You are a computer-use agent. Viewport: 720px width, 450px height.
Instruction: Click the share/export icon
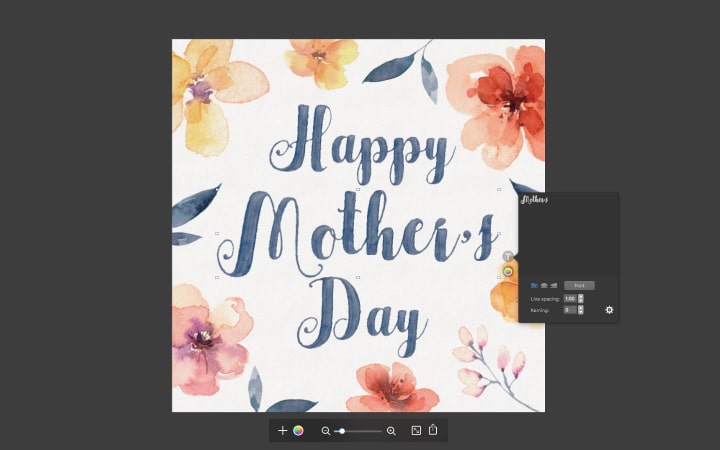coord(433,430)
